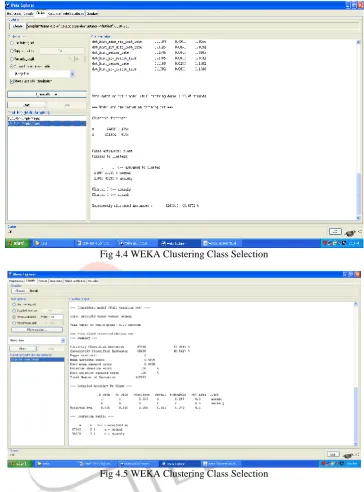Viewport: 364px width, 492px height.
Task: Select the highlighted result list entry in Fig 4.5
Action: pos(37,360)
